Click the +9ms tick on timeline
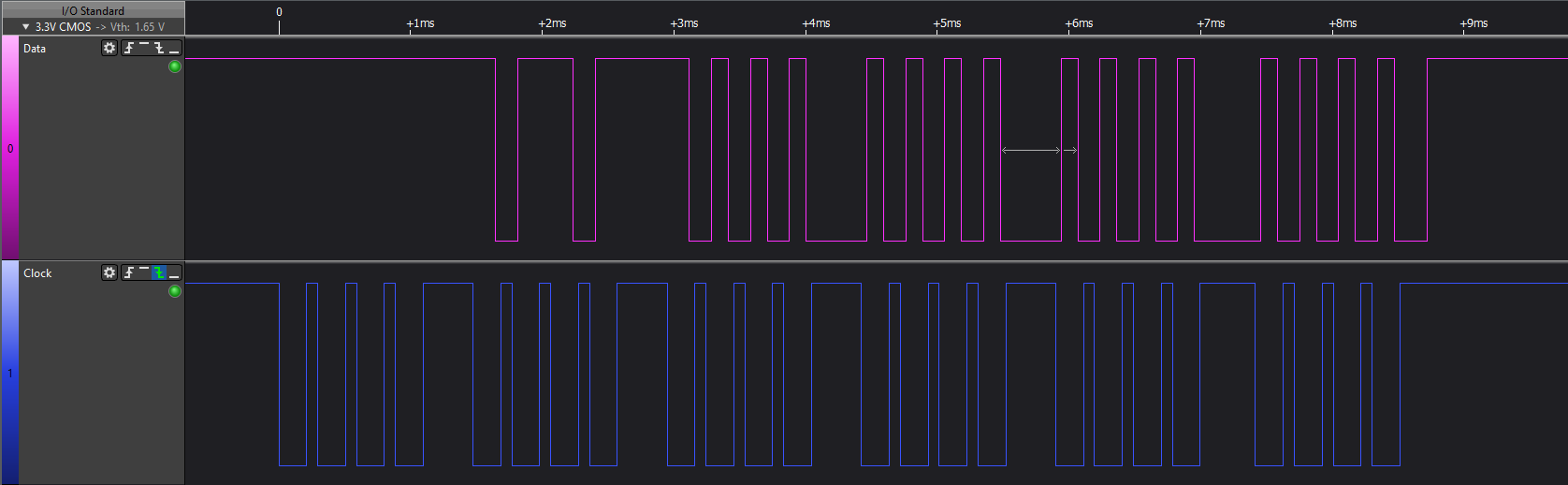Screen dimensions: 1568x485 point(1474,23)
